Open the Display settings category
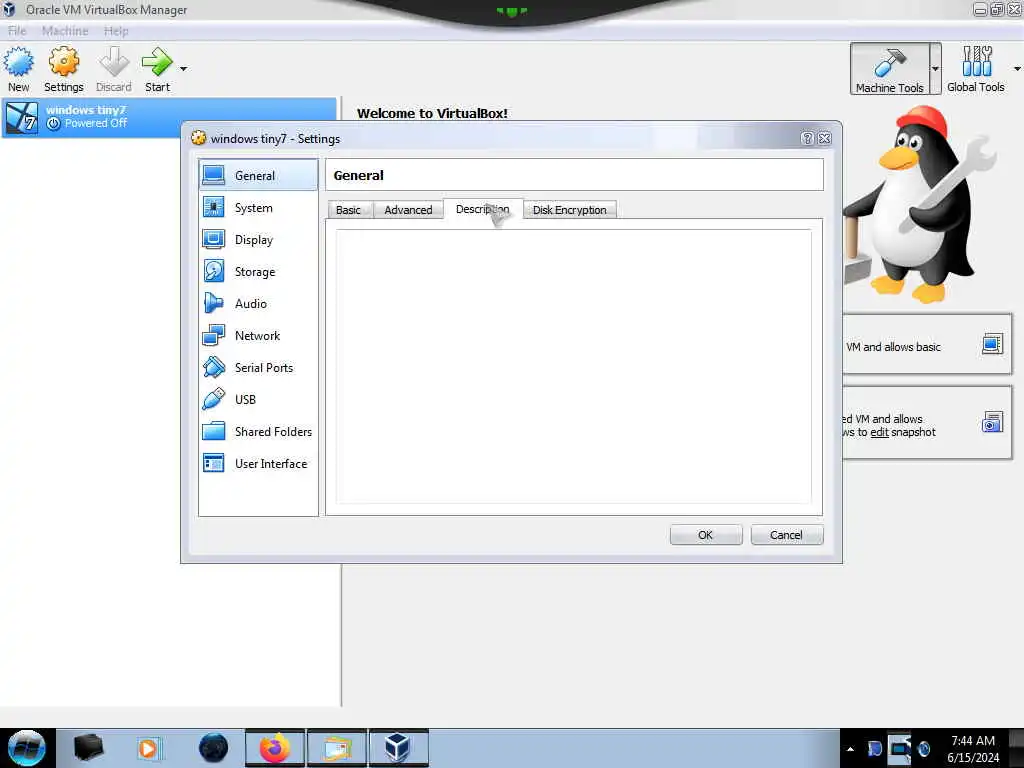 259,240
